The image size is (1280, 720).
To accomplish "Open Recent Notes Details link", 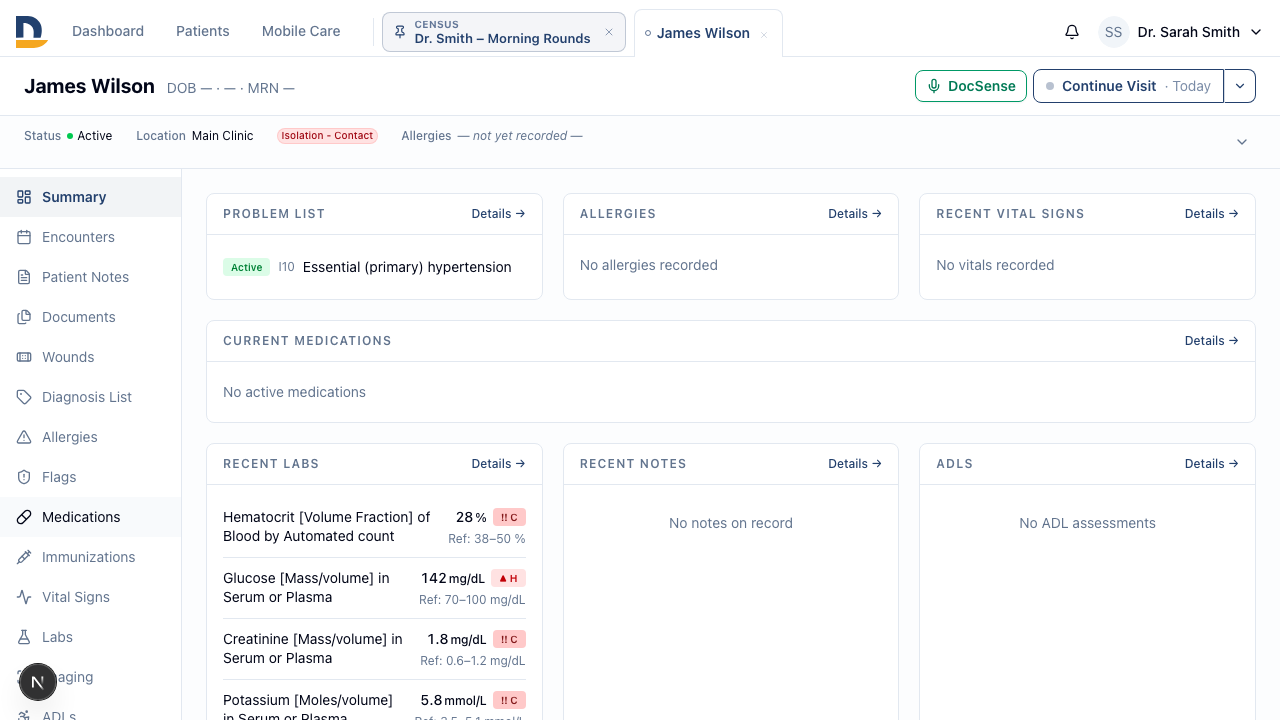I will click(x=855, y=464).
